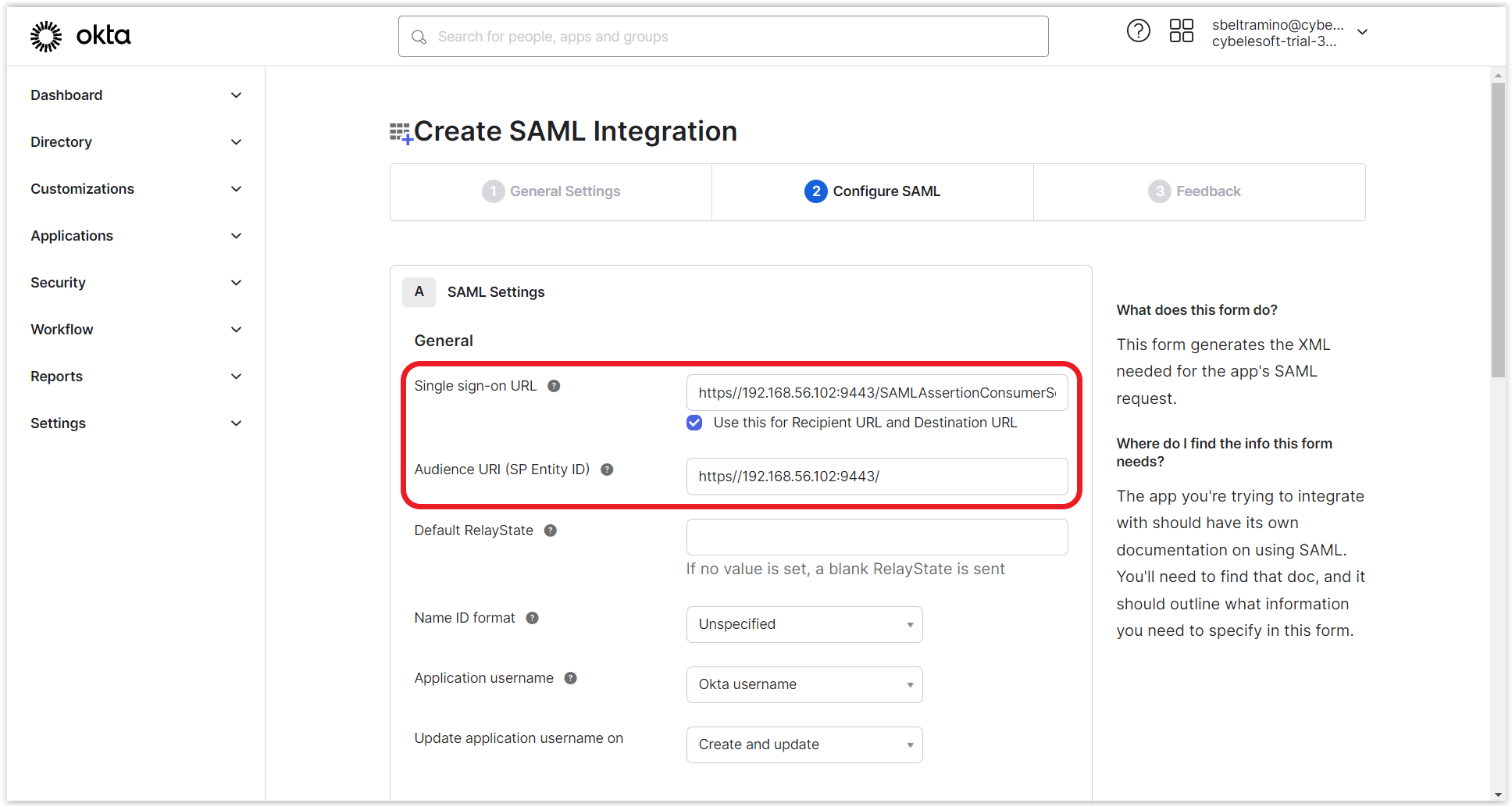Focus the search people, apps and groups field
Image resolution: width=1512 pixels, height=807 pixels.
(723, 37)
